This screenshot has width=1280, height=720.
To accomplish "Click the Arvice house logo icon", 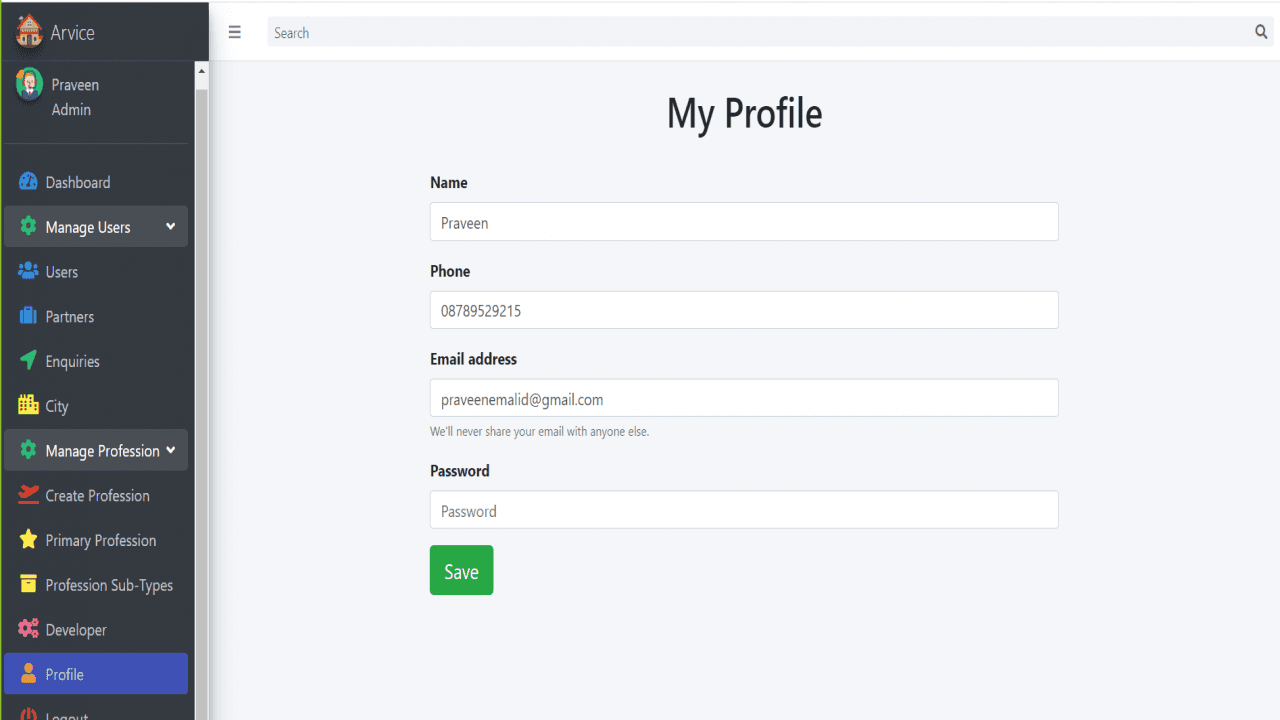I will pos(29,32).
